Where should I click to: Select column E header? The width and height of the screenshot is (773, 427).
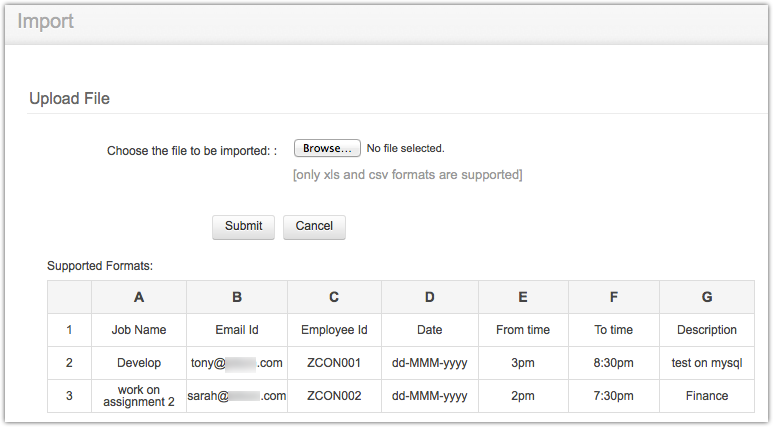coord(523,297)
